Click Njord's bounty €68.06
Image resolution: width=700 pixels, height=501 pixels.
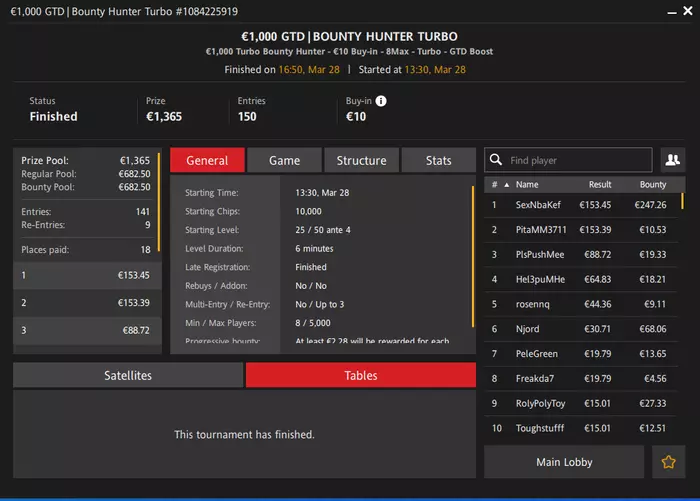click(x=653, y=329)
